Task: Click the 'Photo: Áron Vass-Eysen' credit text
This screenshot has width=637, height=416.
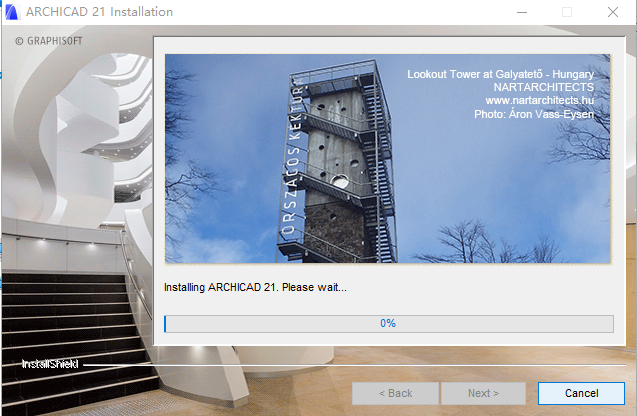Action: pyautogui.click(x=534, y=114)
